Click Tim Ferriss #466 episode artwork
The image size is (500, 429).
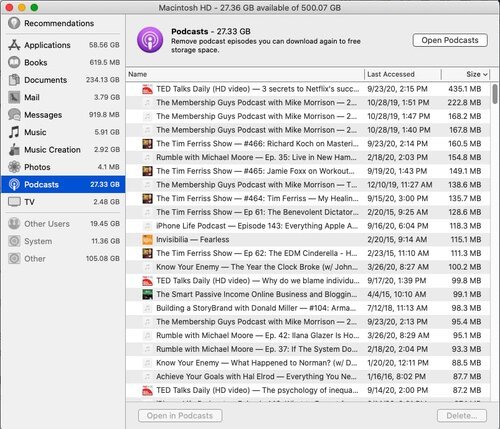147,144
